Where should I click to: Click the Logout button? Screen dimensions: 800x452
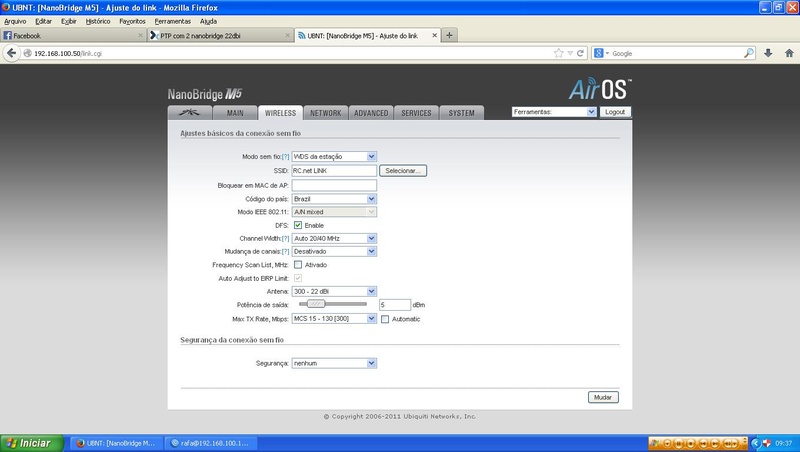tap(615, 112)
